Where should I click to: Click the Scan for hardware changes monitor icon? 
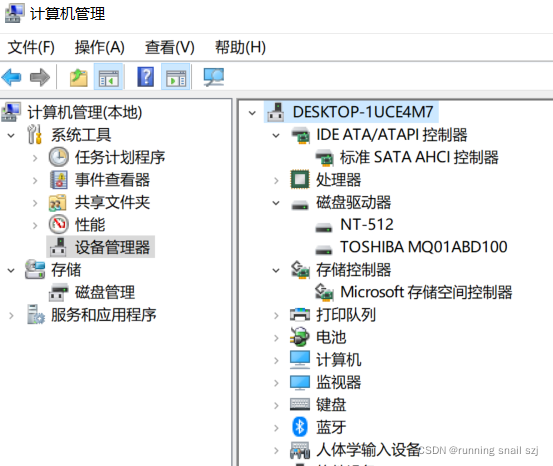[x=214, y=77]
